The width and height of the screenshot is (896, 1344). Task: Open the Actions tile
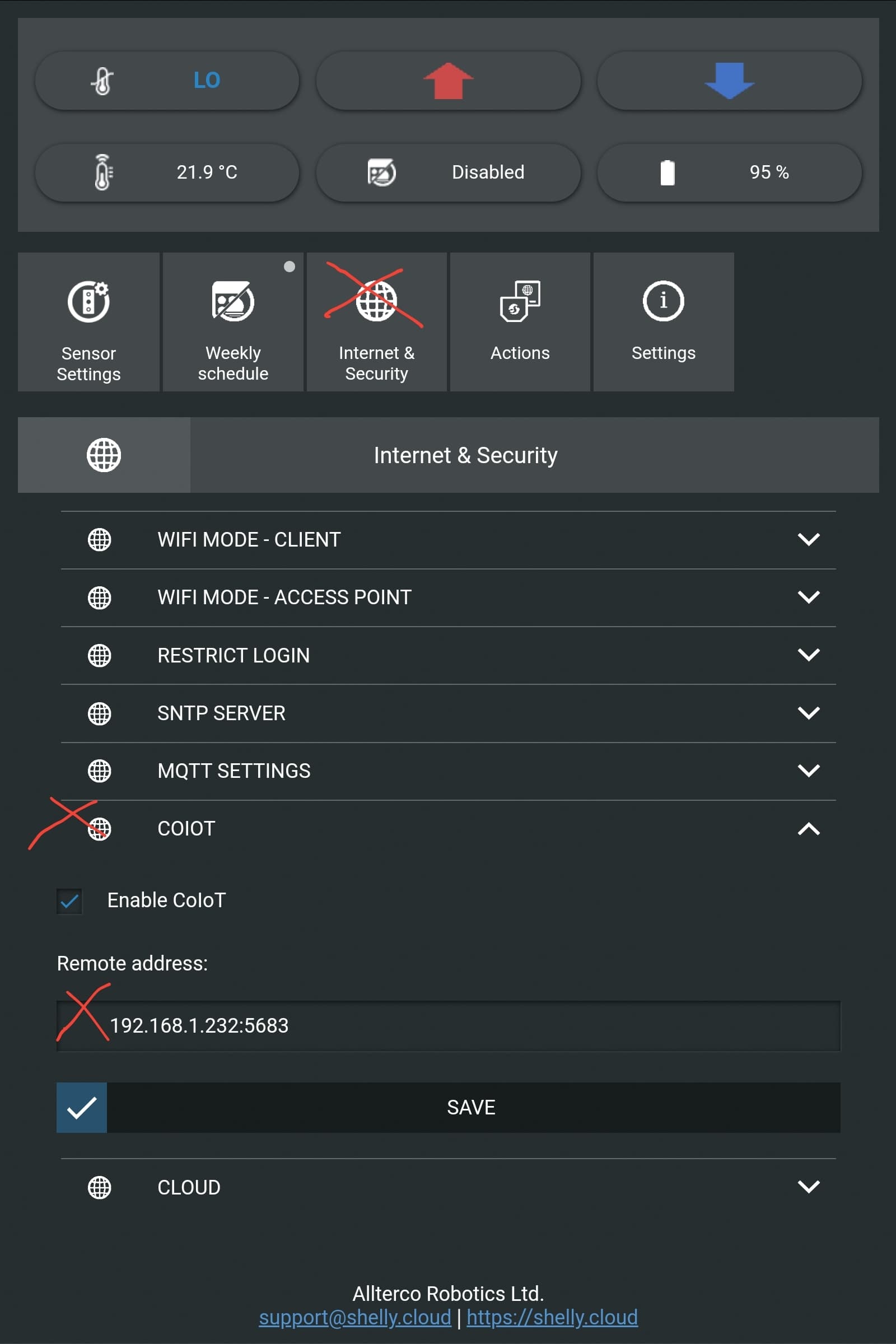point(520,321)
